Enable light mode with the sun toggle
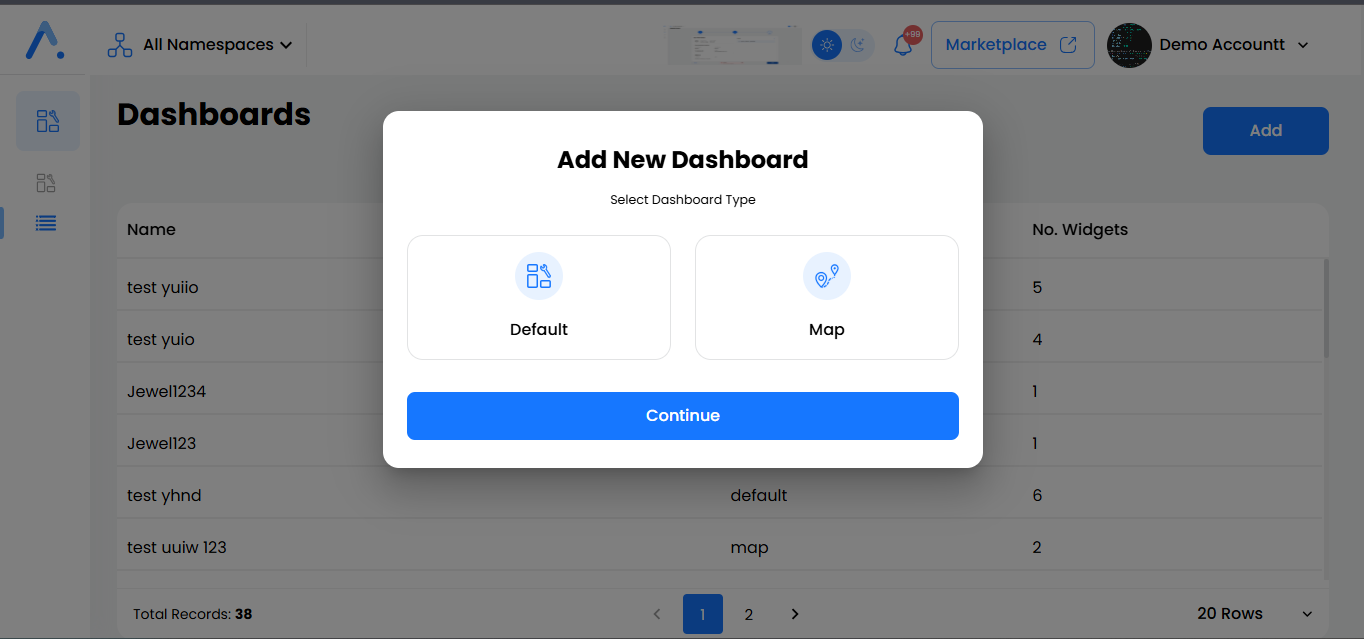Image resolution: width=1364 pixels, height=639 pixels. (x=826, y=45)
